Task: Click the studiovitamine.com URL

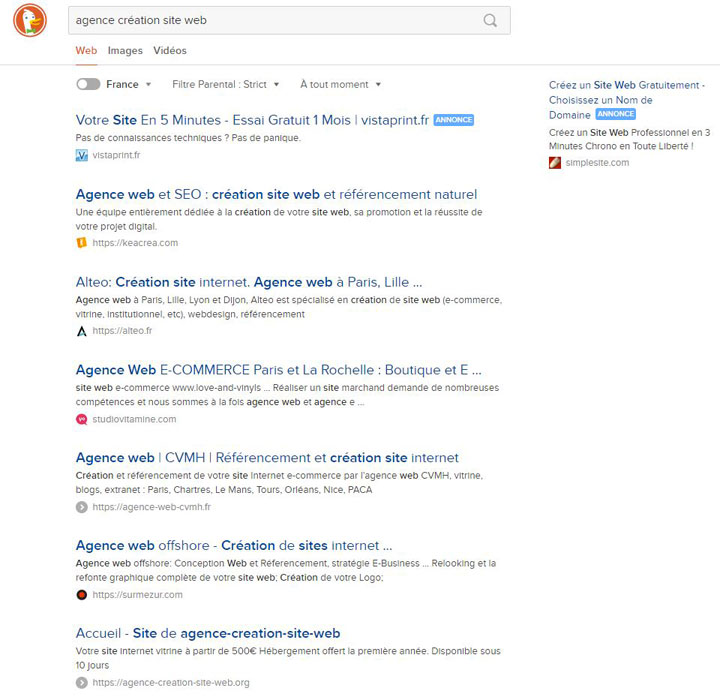Action: coord(134,419)
